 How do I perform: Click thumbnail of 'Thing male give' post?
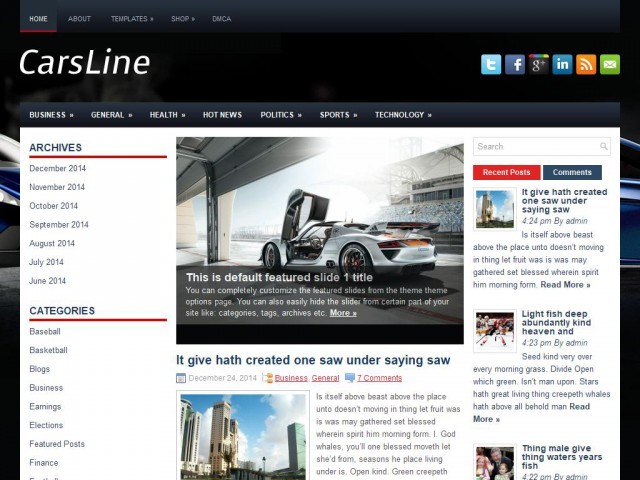495,462
